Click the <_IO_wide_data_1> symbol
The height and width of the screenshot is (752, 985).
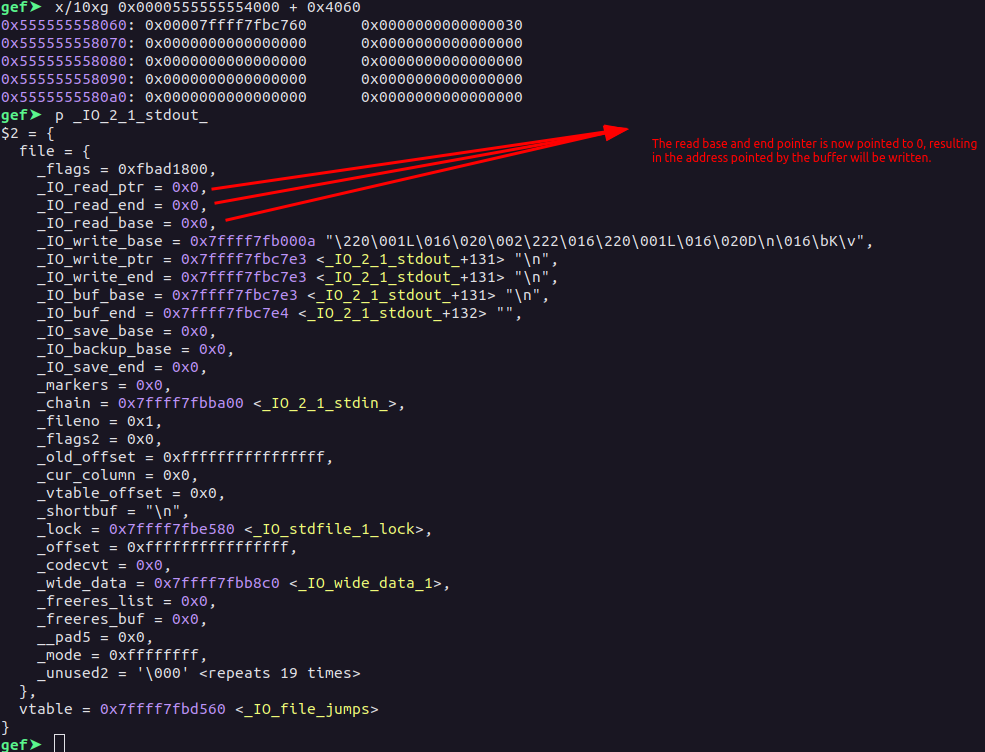pos(367,584)
